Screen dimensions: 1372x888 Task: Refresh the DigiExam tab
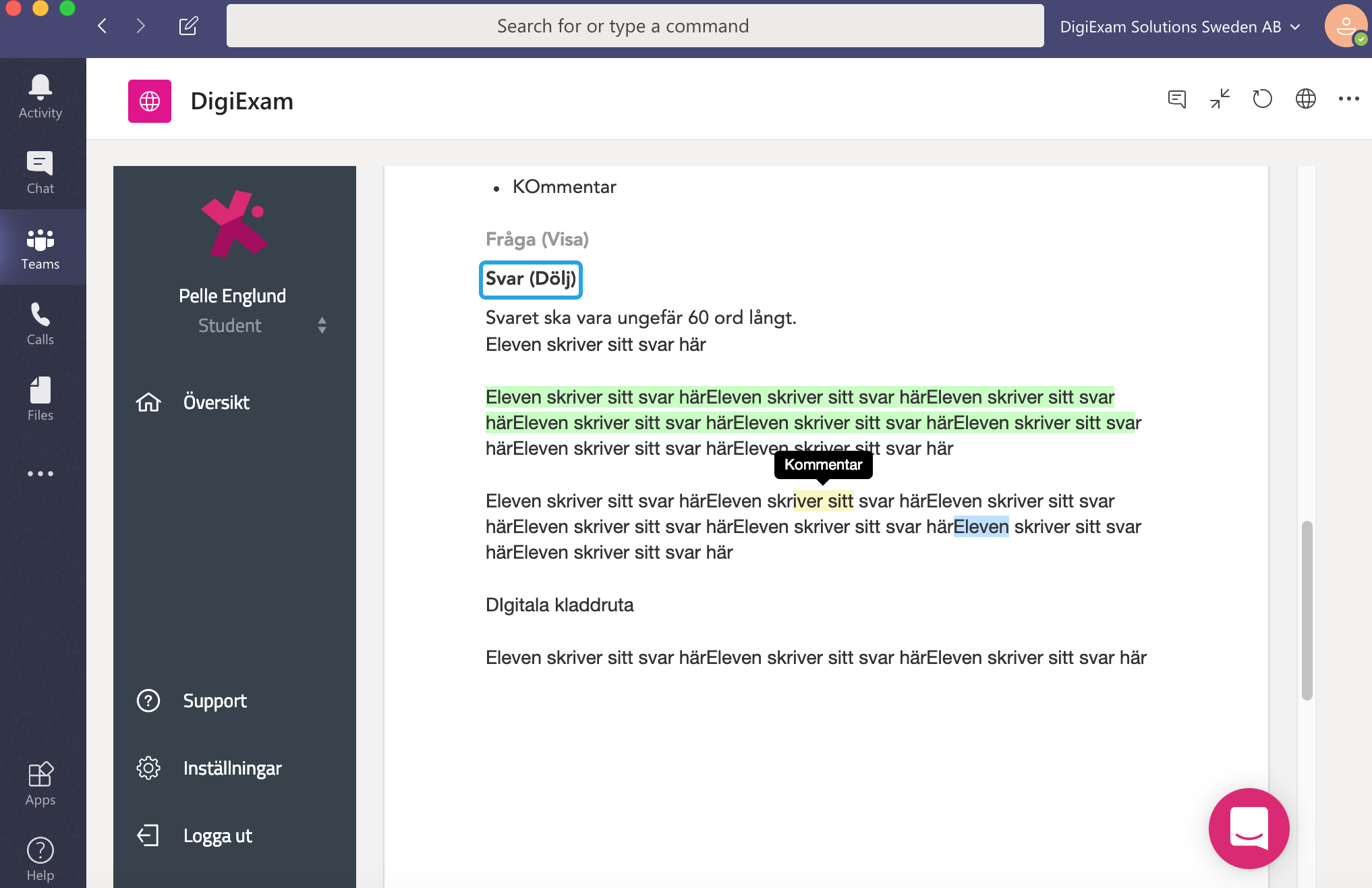click(1262, 99)
